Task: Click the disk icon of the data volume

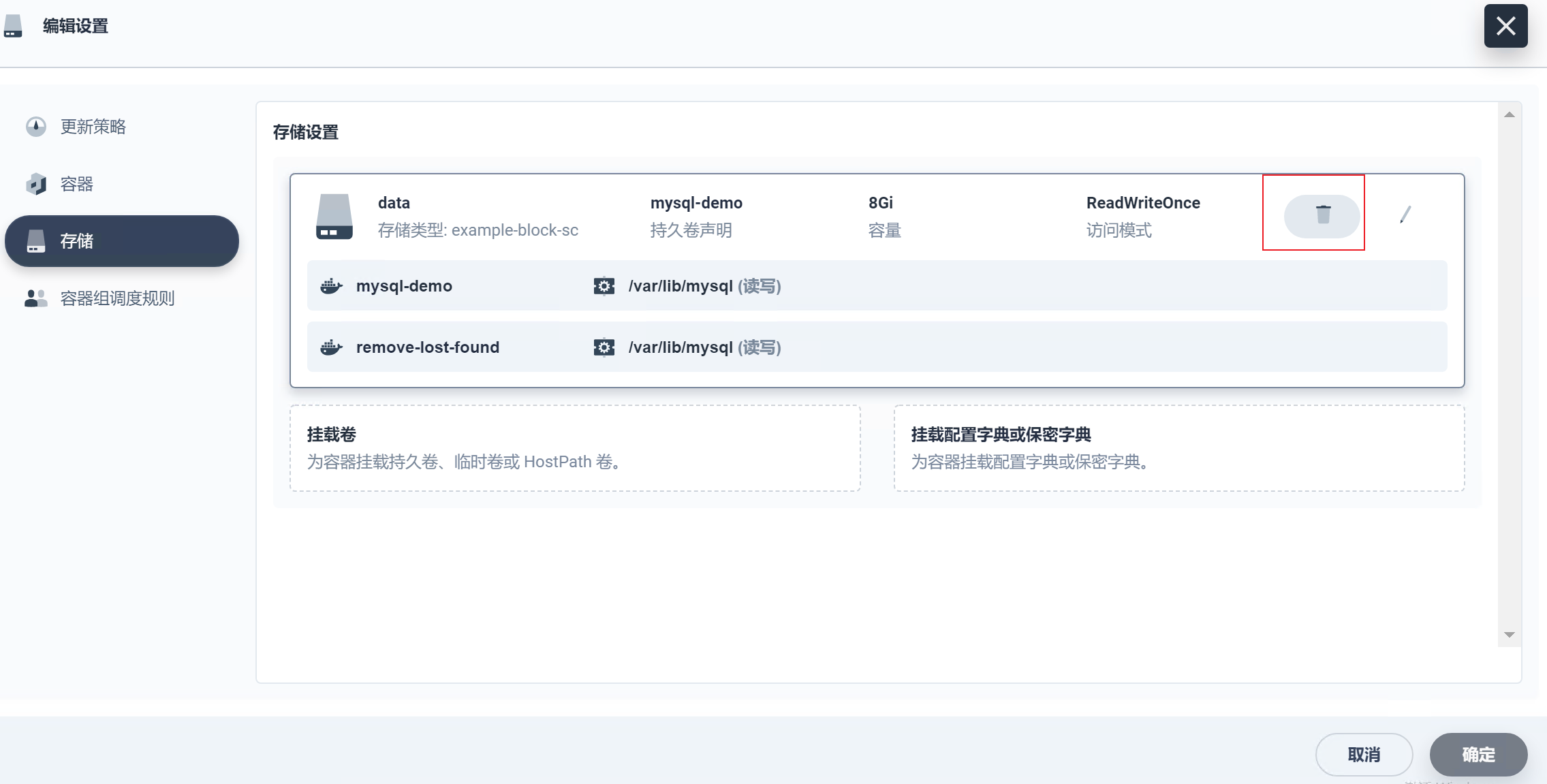Action: [x=334, y=217]
